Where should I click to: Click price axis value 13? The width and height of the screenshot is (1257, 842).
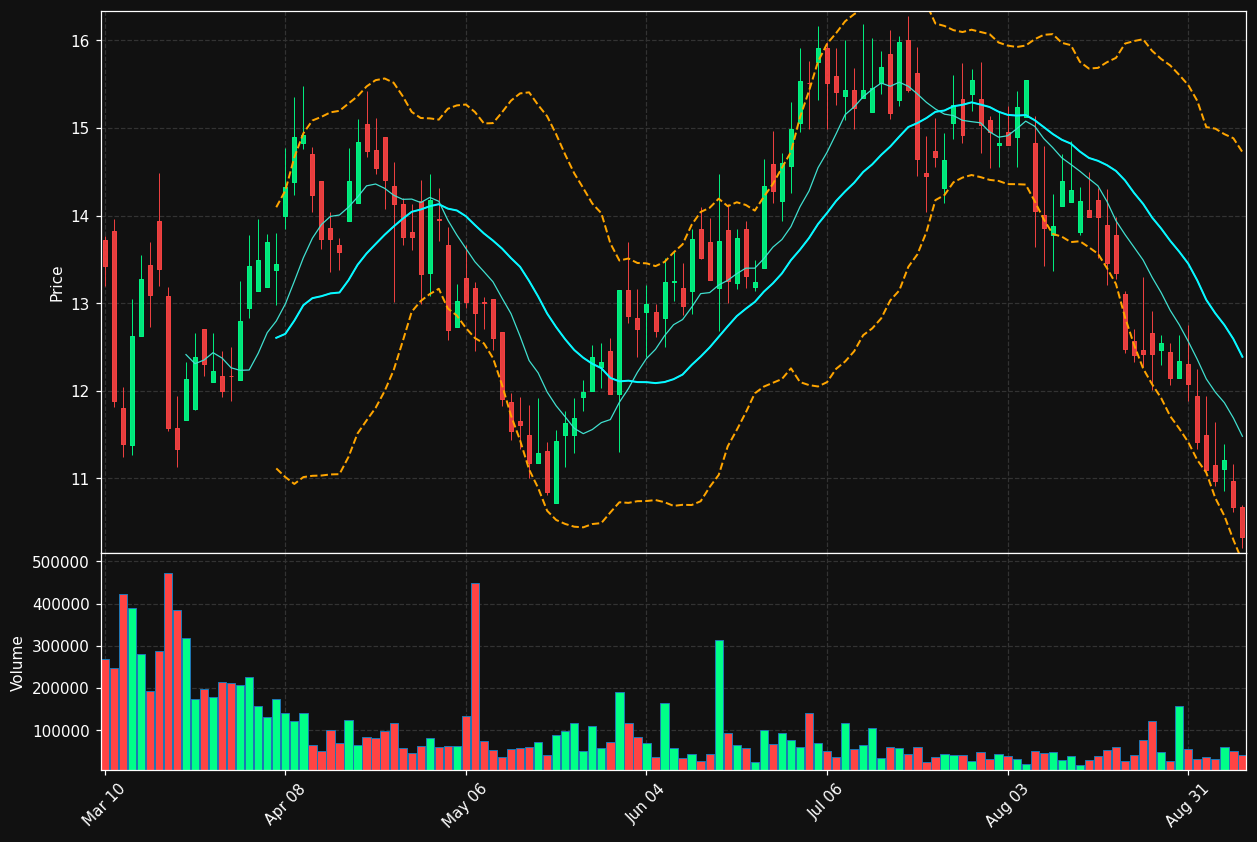coord(80,304)
